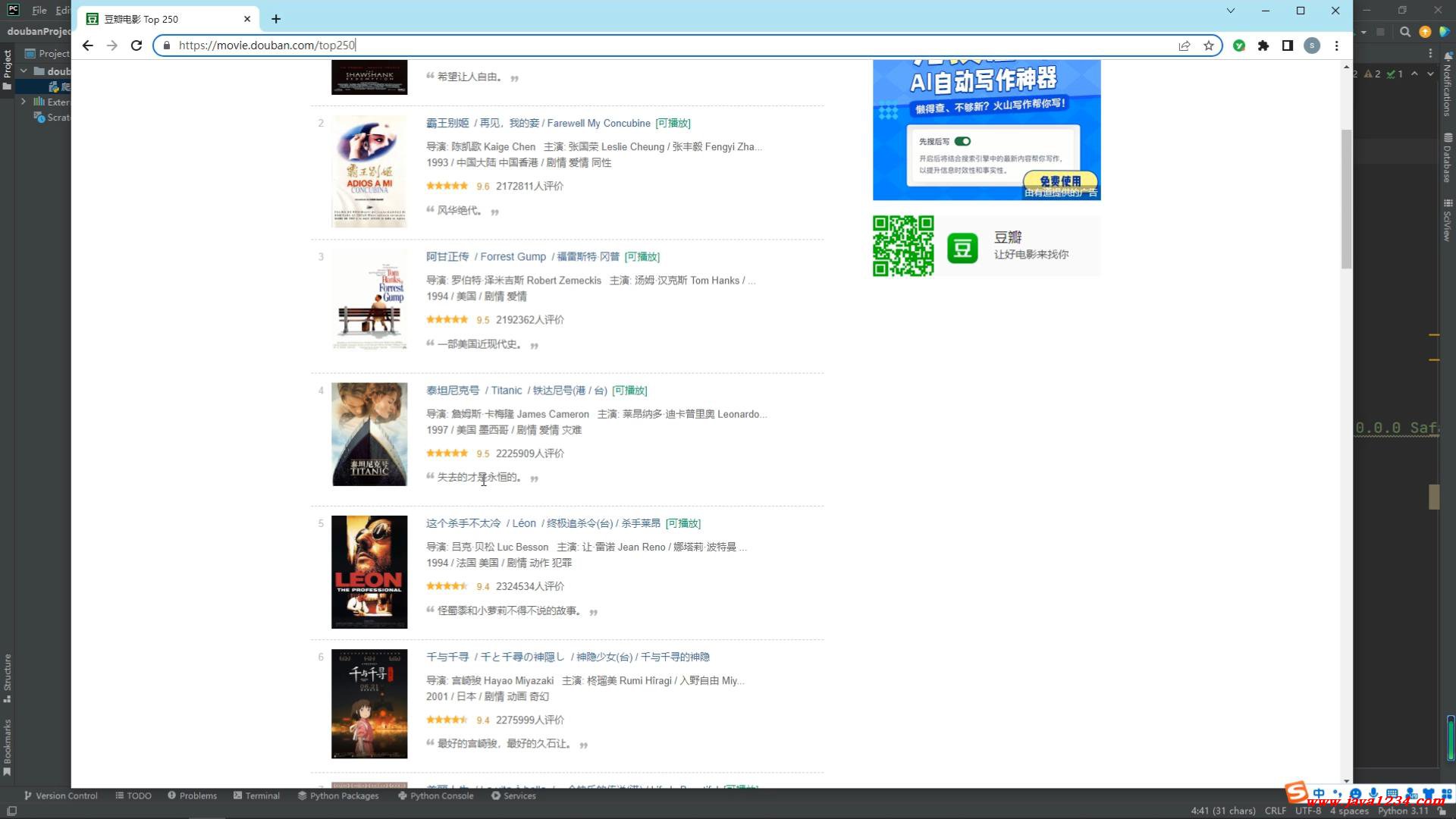The width and height of the screenshot is (1456, 819).
Task: Click the tool windows quick-access icon bottom left
Action: [11, 811]
